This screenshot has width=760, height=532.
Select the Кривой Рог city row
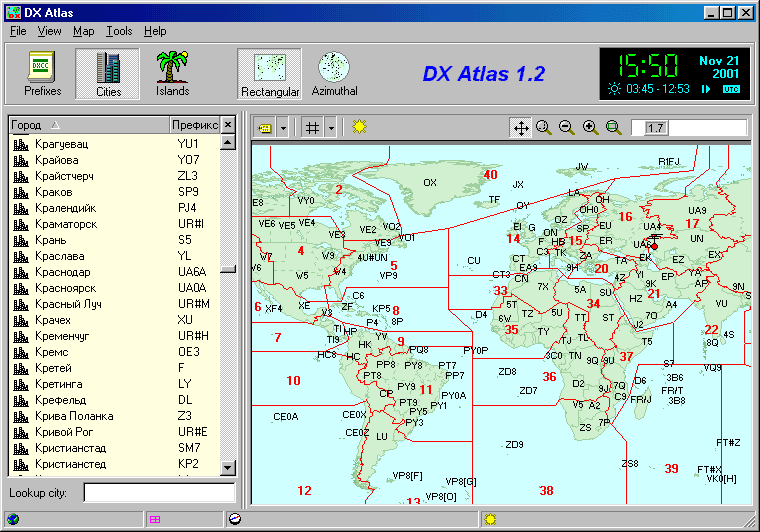click(x=114, y=432)
